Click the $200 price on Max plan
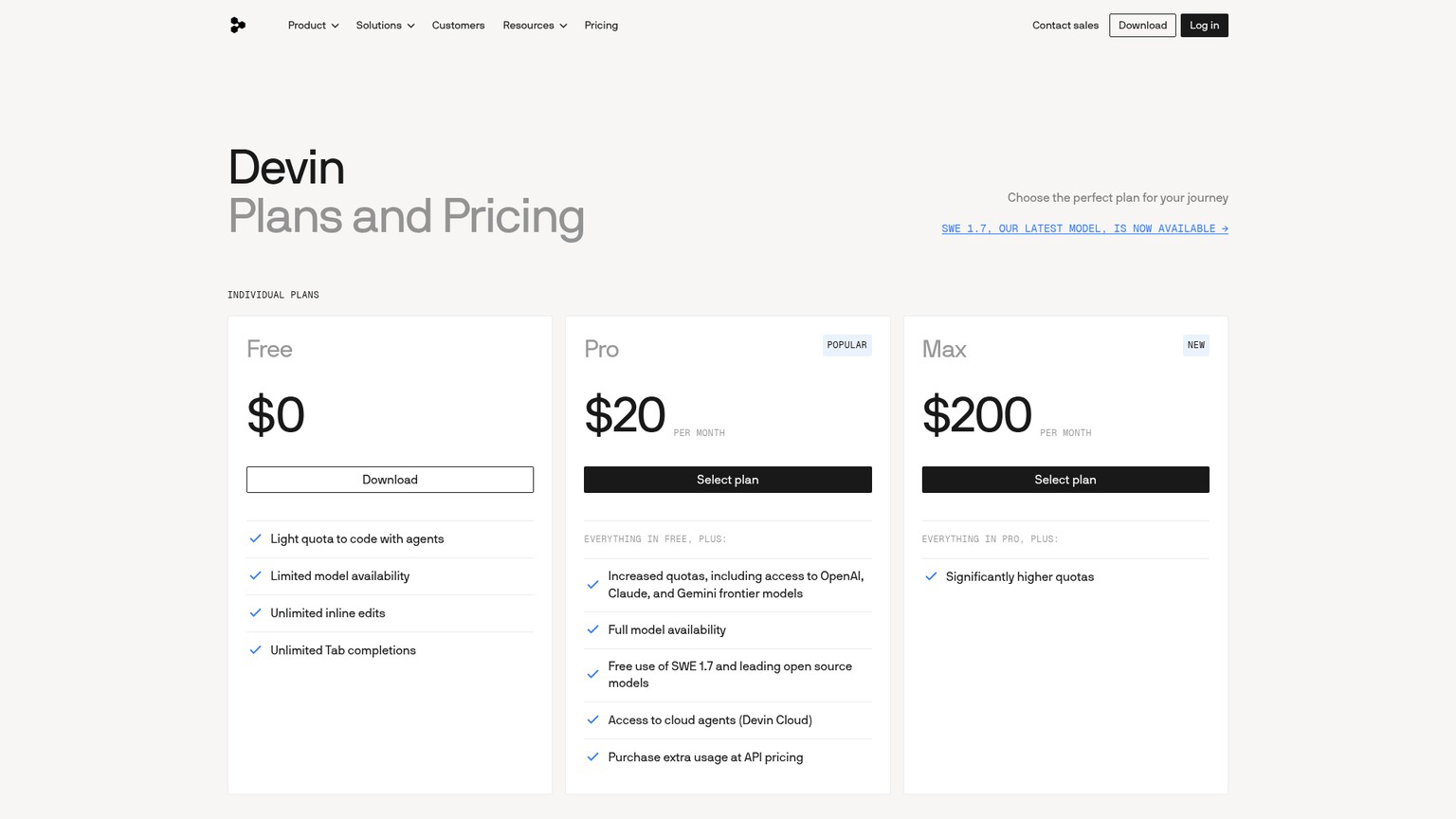Image resolution: width=1456 pixels, height=819 pixels. 976,415
